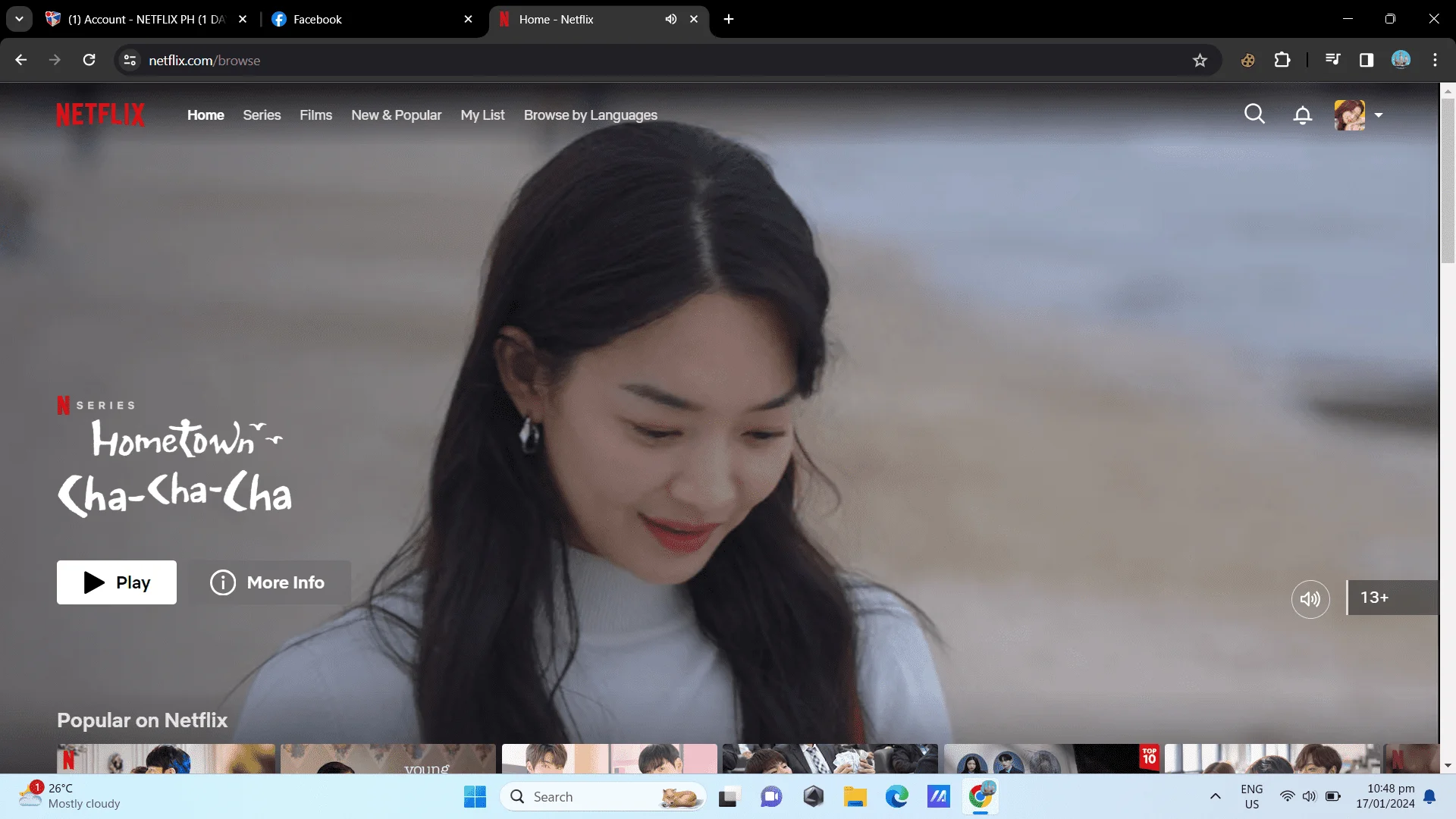Expand the profile dropdown caret
This screenshot has height=819, width=1456.
[1379, 115]
